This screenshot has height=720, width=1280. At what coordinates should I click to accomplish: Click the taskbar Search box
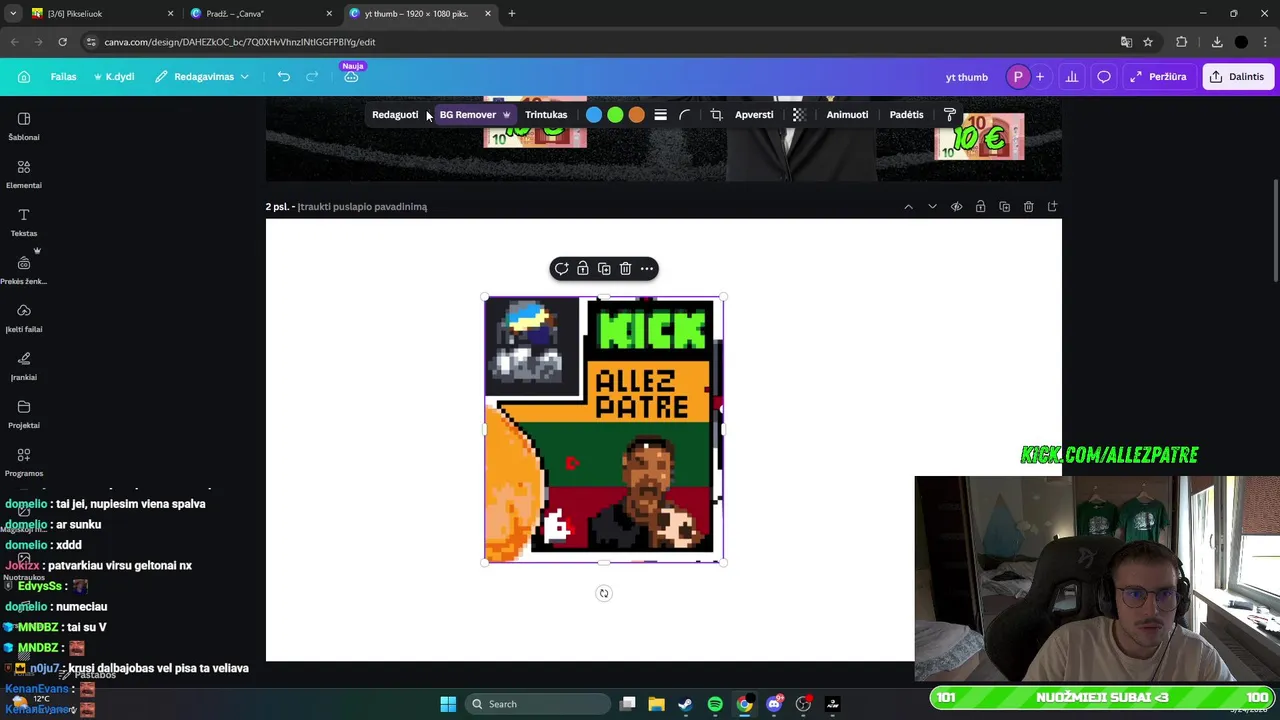[x=540, y=704]
